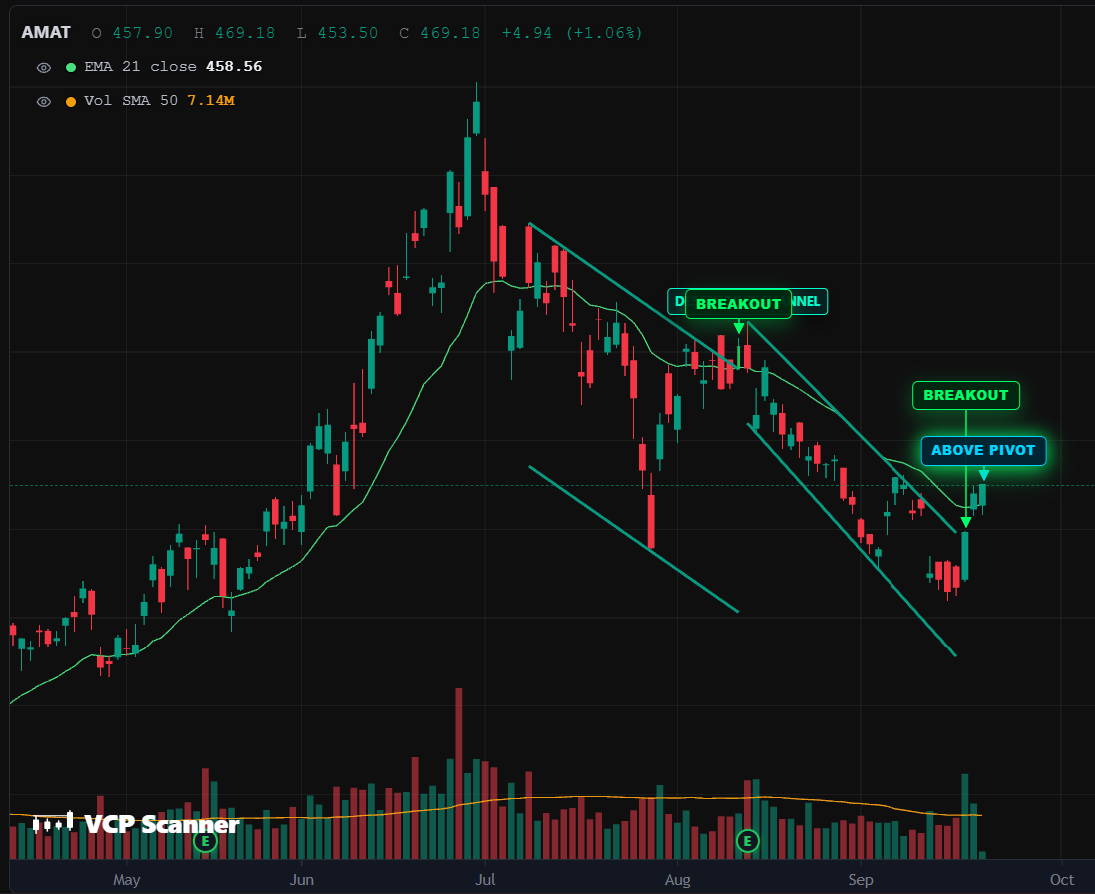Click the tallest red volume bar
Image resolution: width=1095 pixels, height=894 pixels.
point(459,773)
